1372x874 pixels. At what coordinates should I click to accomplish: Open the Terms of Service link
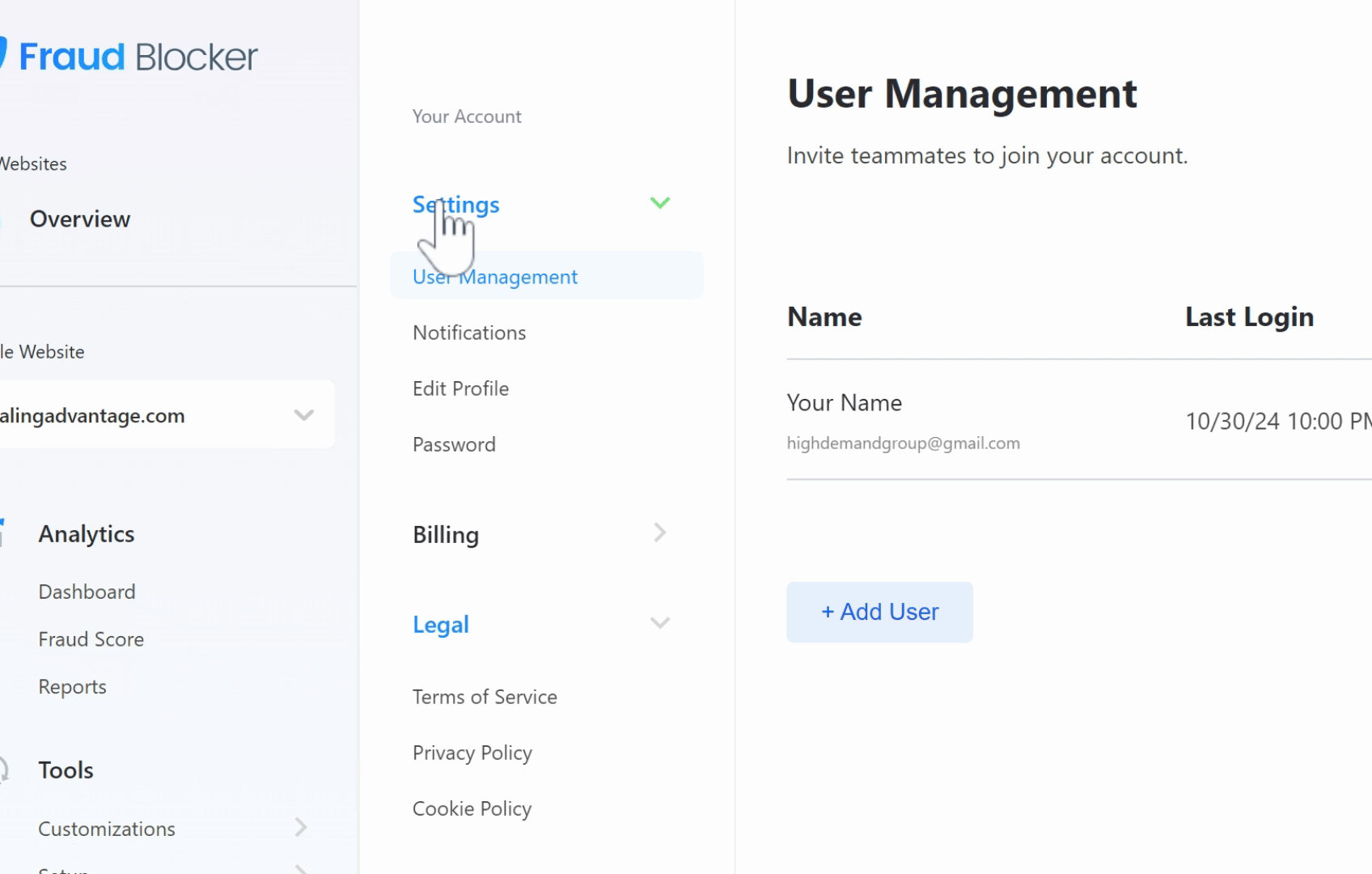pyautogui.click(x=485, y=697)
